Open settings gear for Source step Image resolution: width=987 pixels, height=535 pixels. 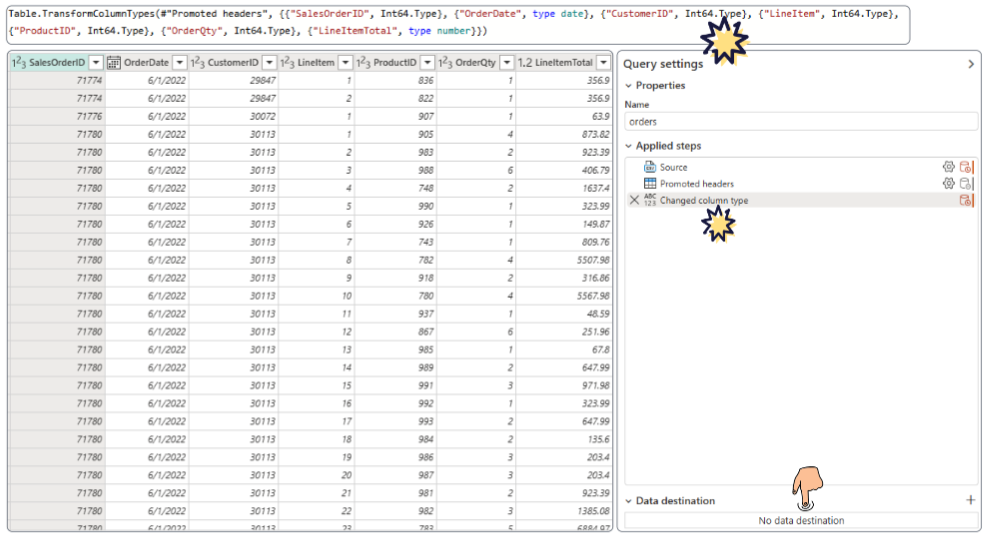(x=948, y=167)
